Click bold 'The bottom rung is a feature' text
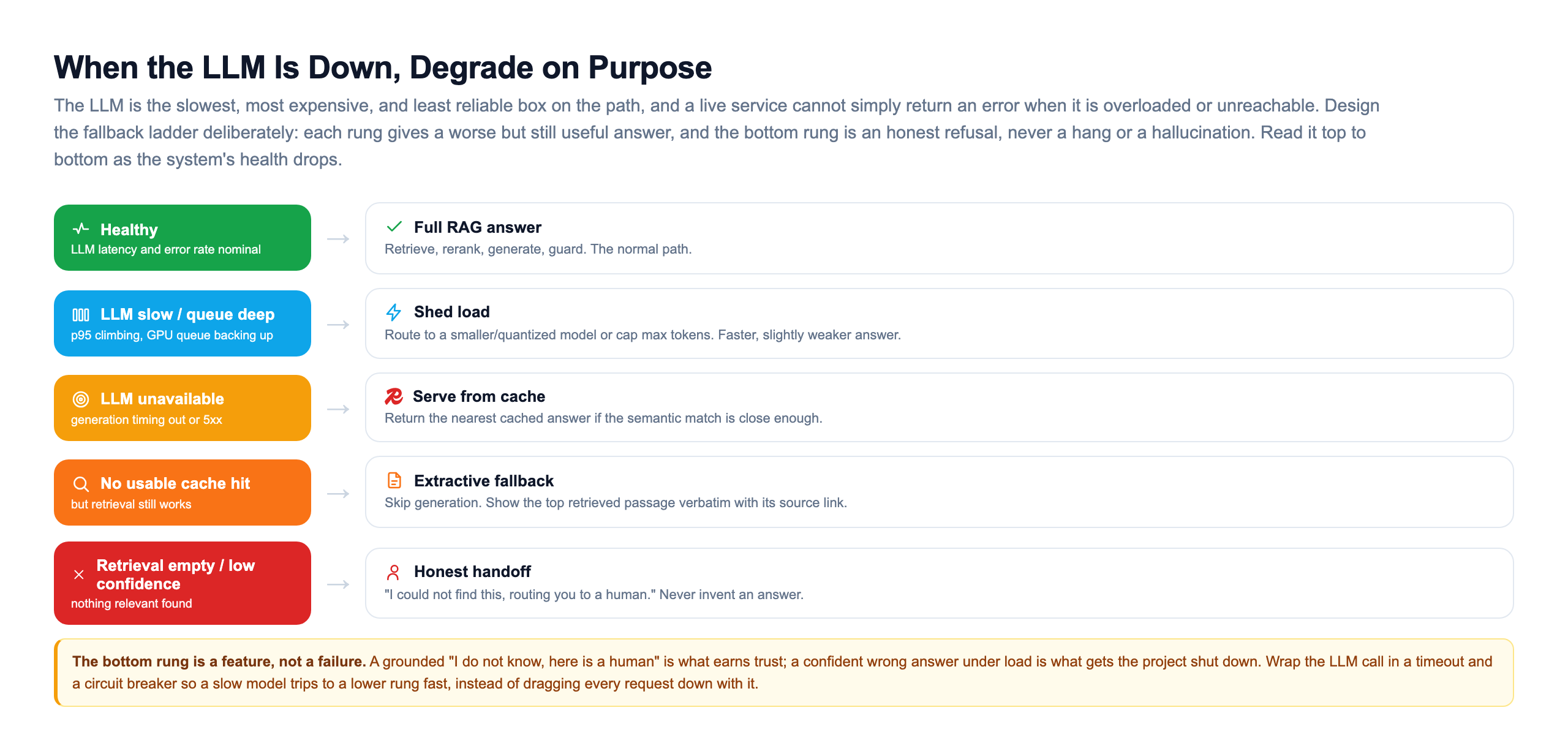 click(219, 662)
